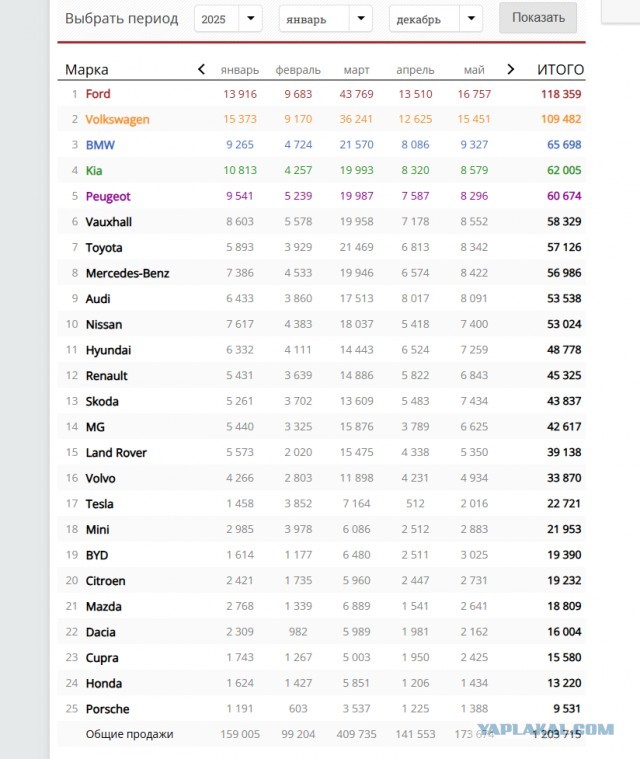Screen dimensions: 640x759
Task: Select the Cupra row name
Action: (102, 658)
